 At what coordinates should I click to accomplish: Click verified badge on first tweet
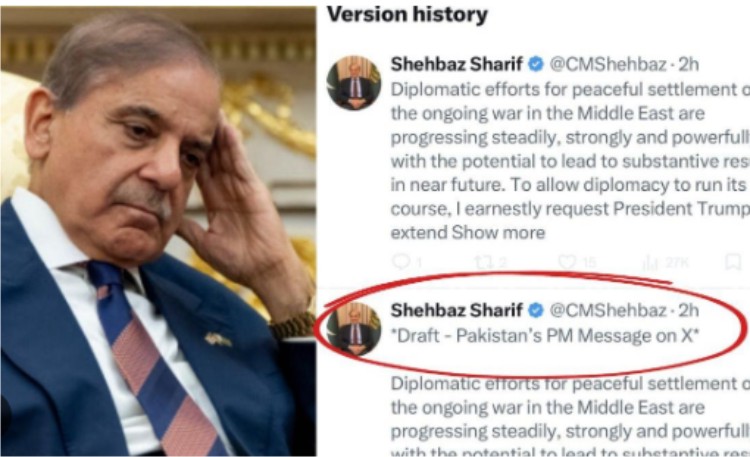536,64
